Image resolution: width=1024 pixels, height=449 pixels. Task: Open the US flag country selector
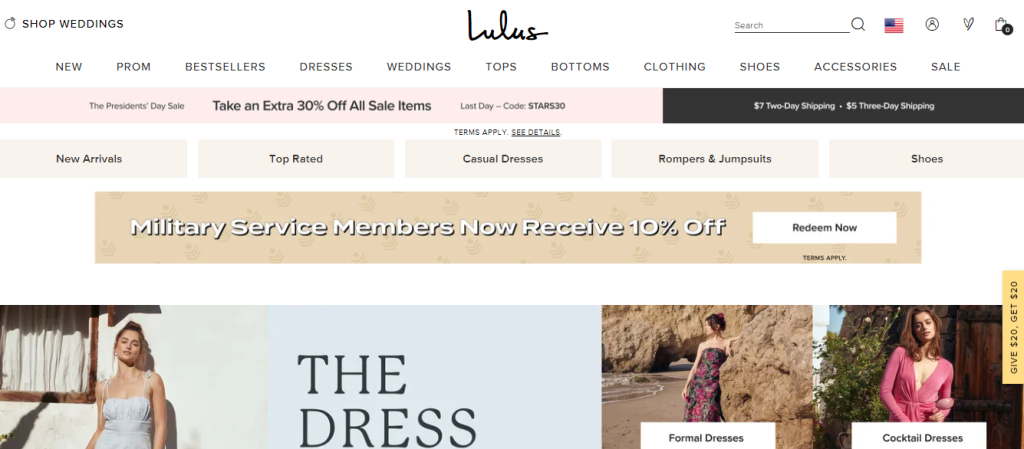pos(893,25)
